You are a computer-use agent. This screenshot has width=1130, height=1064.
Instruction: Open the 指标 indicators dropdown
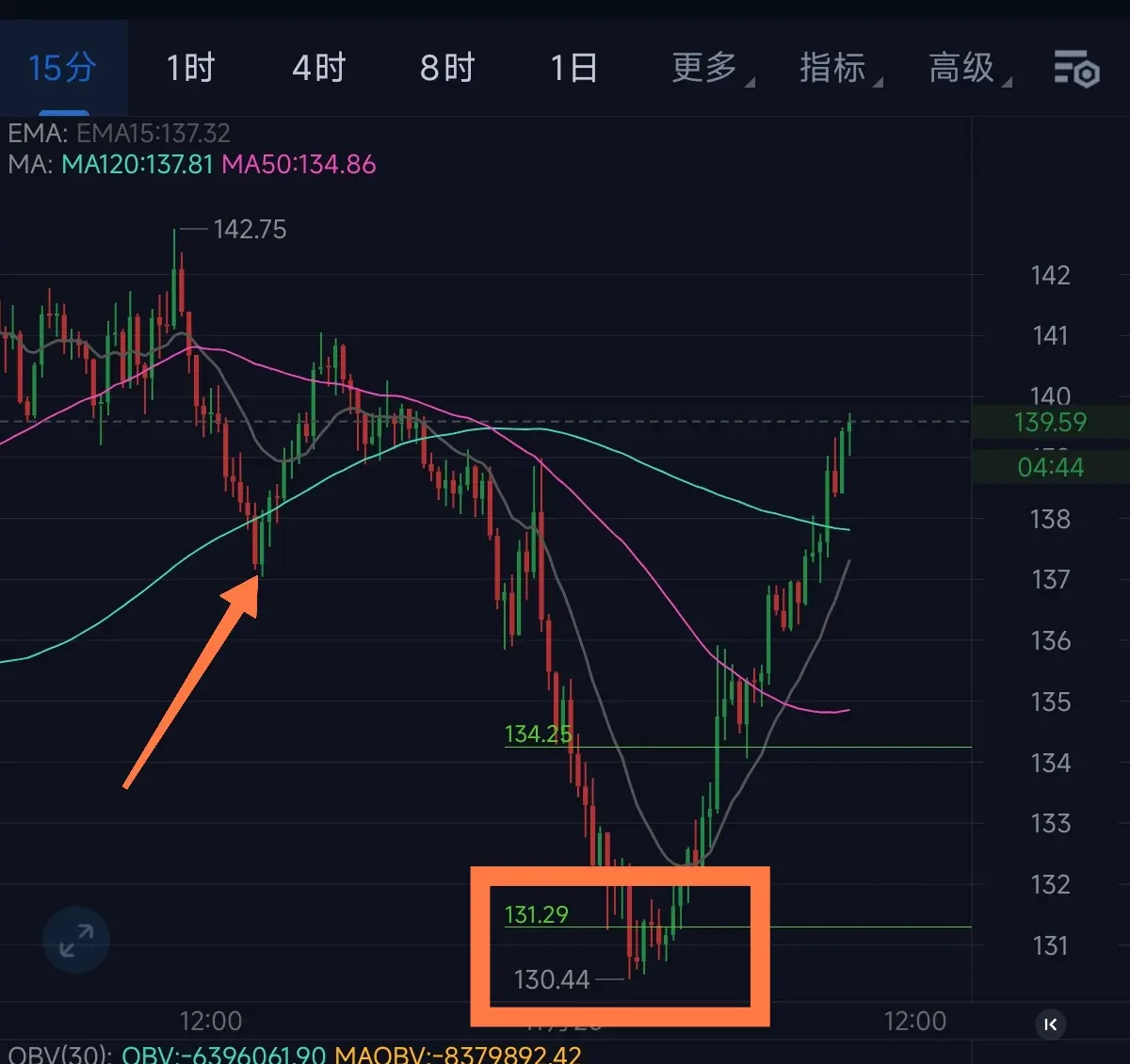[x=840, y=68]
